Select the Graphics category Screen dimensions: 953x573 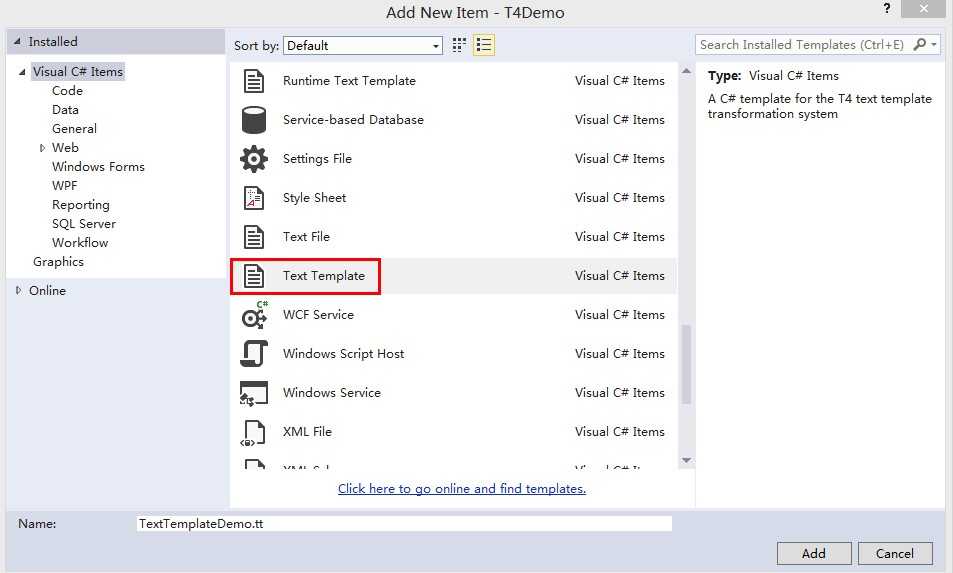58,262
